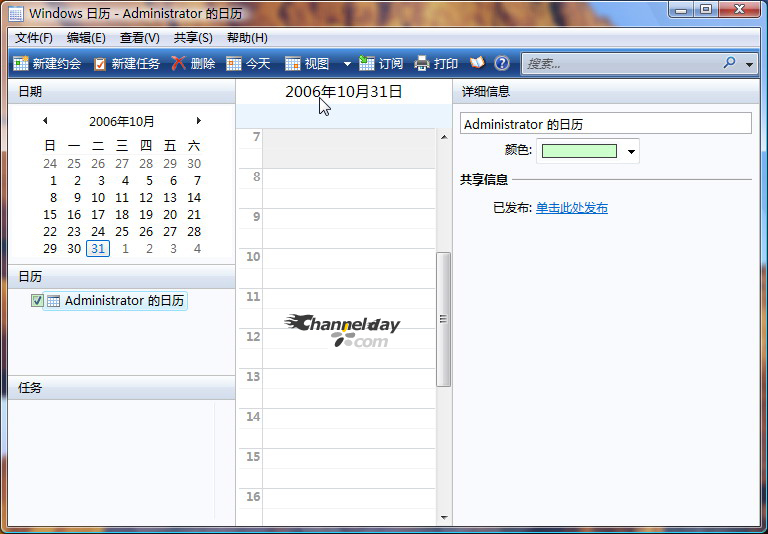Click the 搜索 search input field

click(x=621, y=64)
